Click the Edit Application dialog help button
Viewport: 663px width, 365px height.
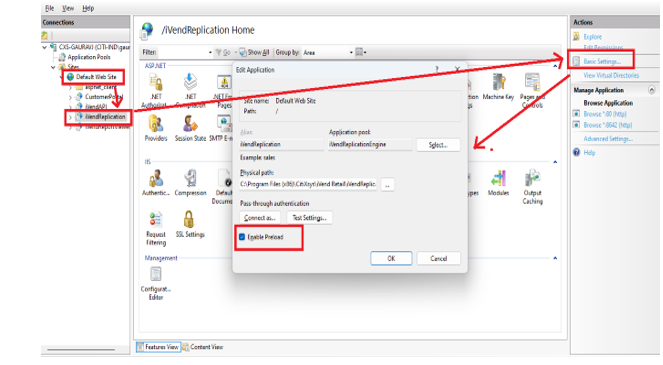coord(437,69)
